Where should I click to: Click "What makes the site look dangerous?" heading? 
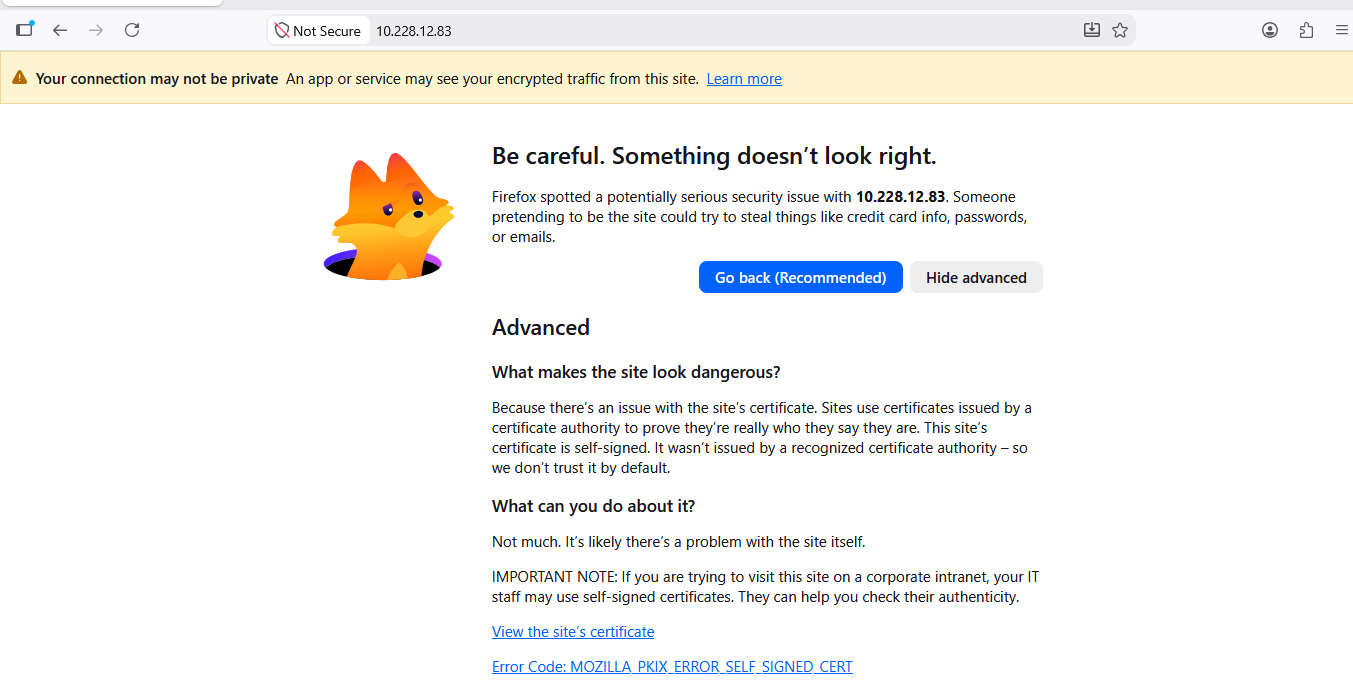coord(636,372)
